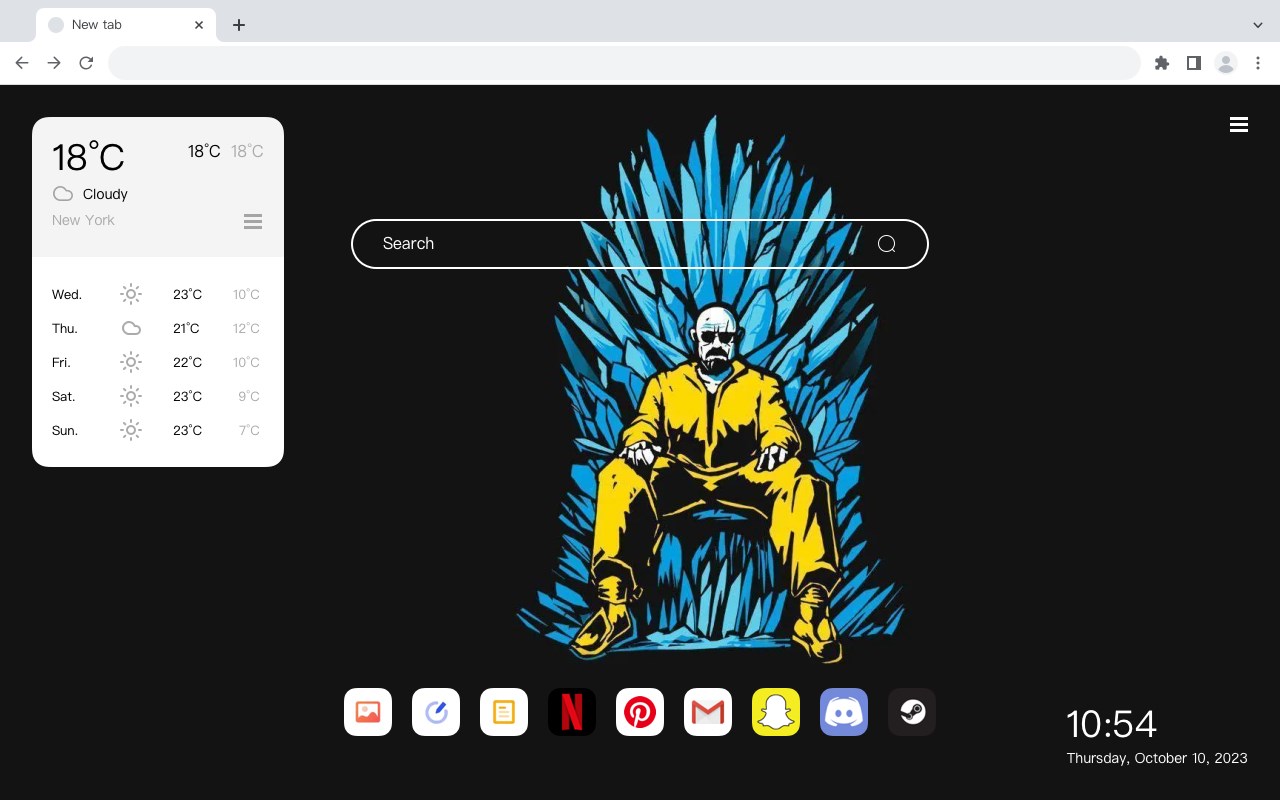Select the New tab tab
The image size is (1280, 800).
point(126,25)
